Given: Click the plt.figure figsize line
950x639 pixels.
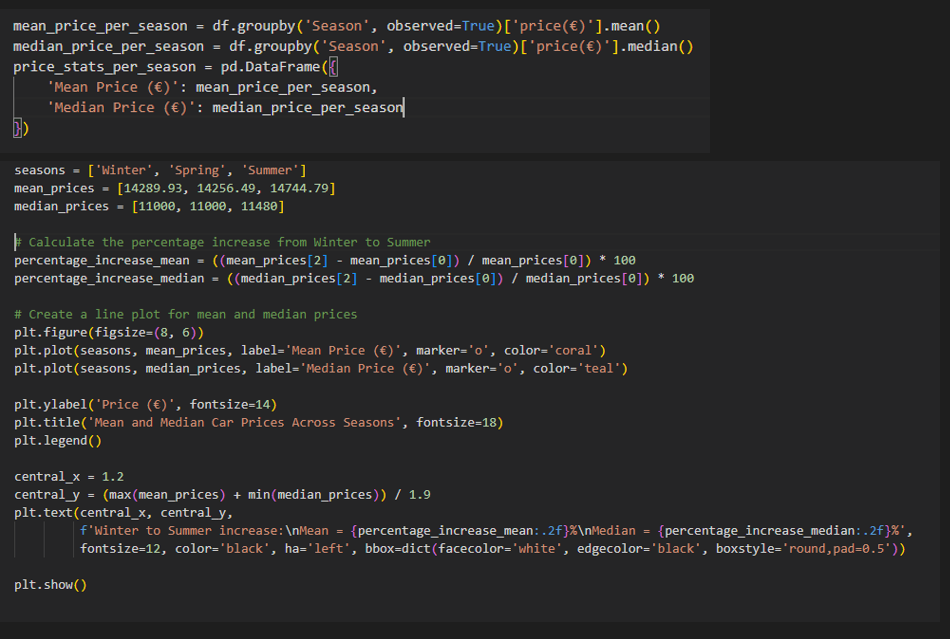Looking at the screenshot, I should (x=109, y=333).
